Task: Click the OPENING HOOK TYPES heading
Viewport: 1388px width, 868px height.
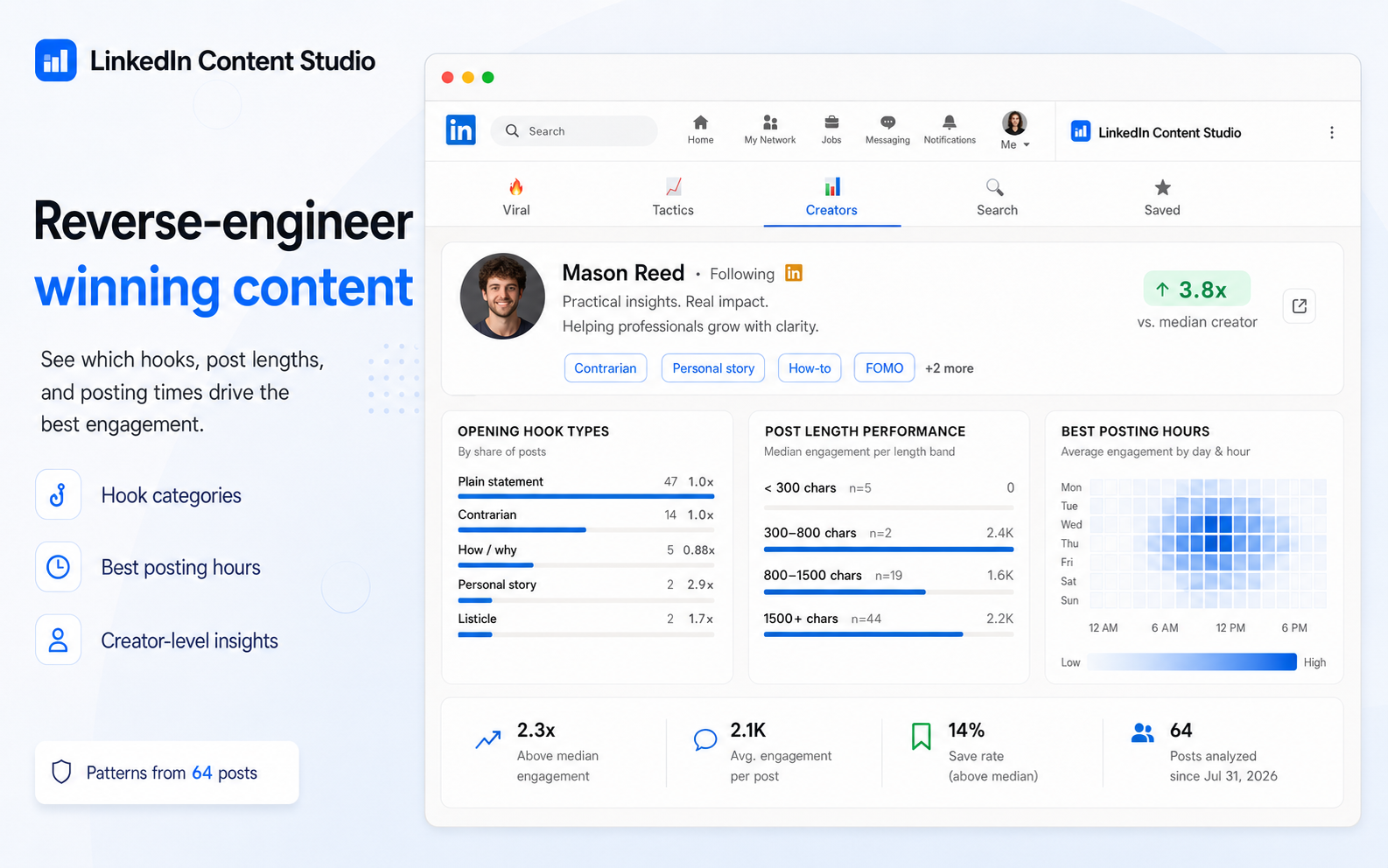Action: point(533,431)
